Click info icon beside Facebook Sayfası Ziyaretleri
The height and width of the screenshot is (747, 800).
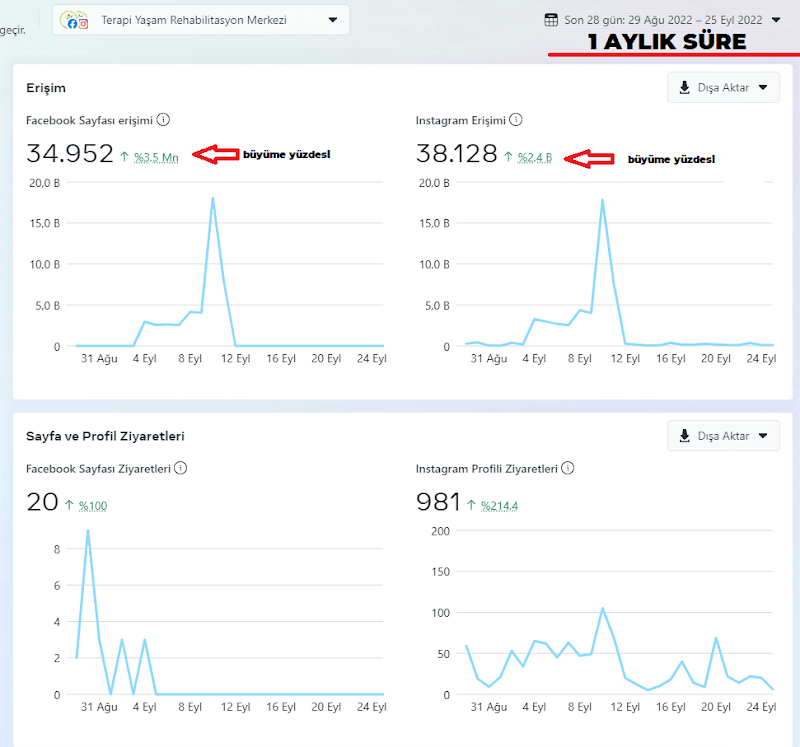181,468
